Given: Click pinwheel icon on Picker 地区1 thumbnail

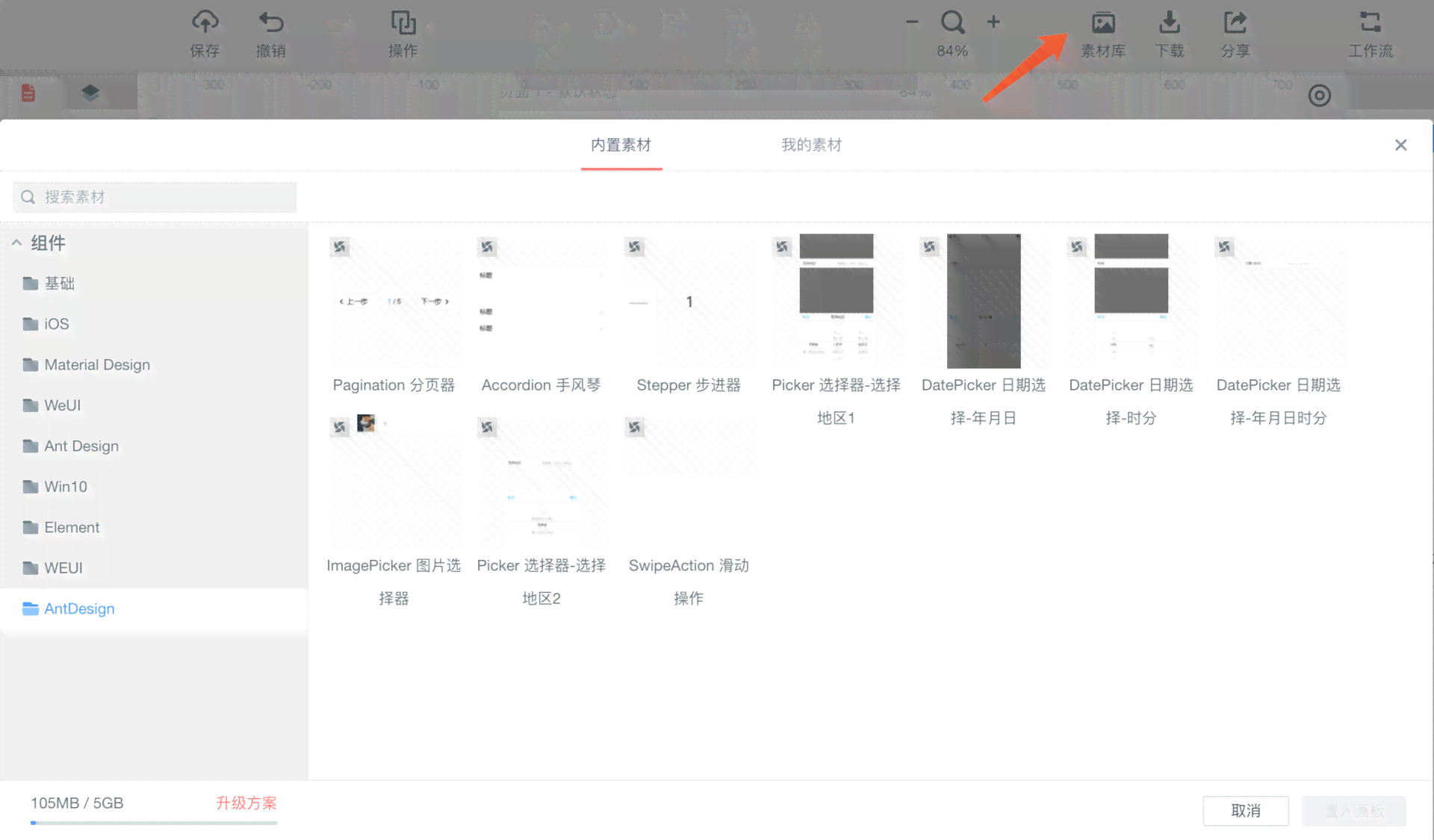Looking at the screenshot, I should [x=782, y=246].
